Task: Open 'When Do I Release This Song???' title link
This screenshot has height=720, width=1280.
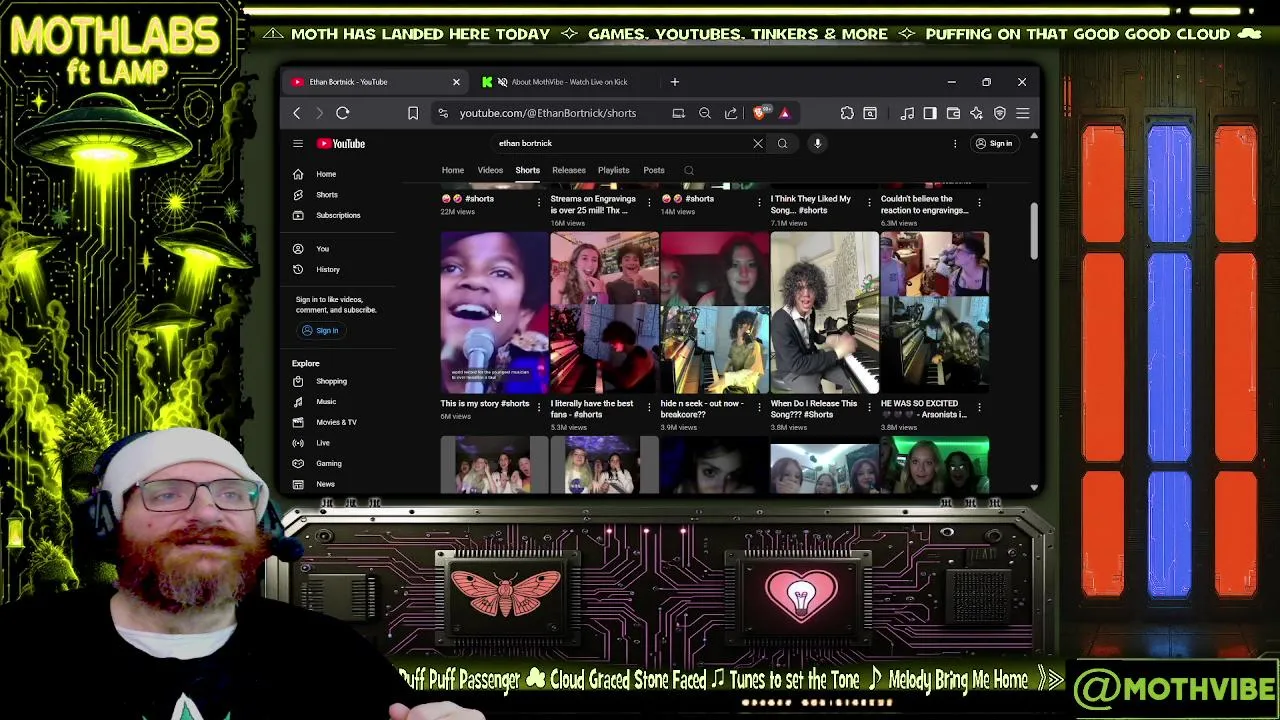Action: pos(813,409)
